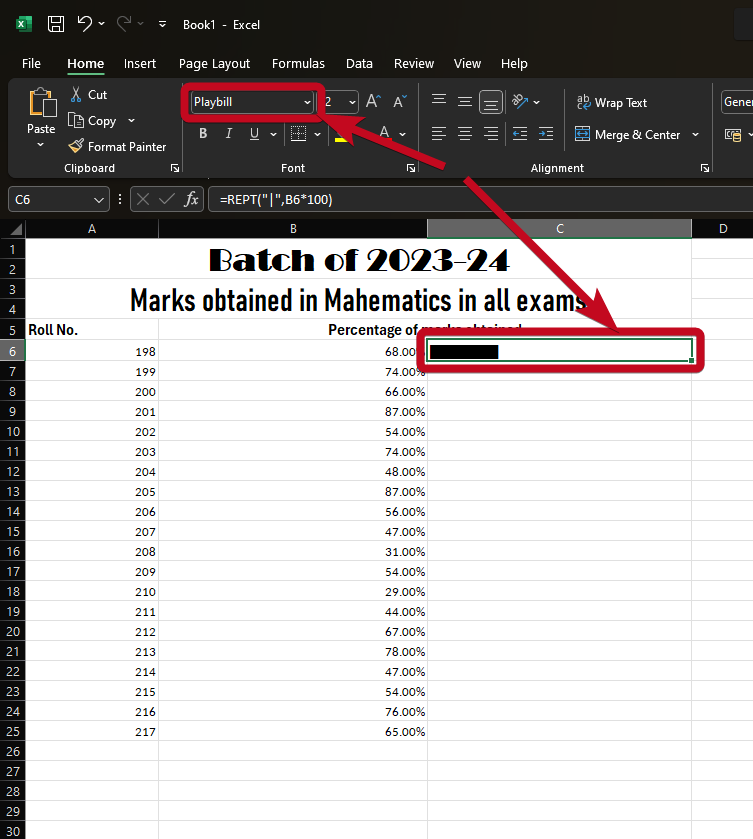Open the Data tab
The height and width of the screenshot is (839, 753).
[359, 64]
